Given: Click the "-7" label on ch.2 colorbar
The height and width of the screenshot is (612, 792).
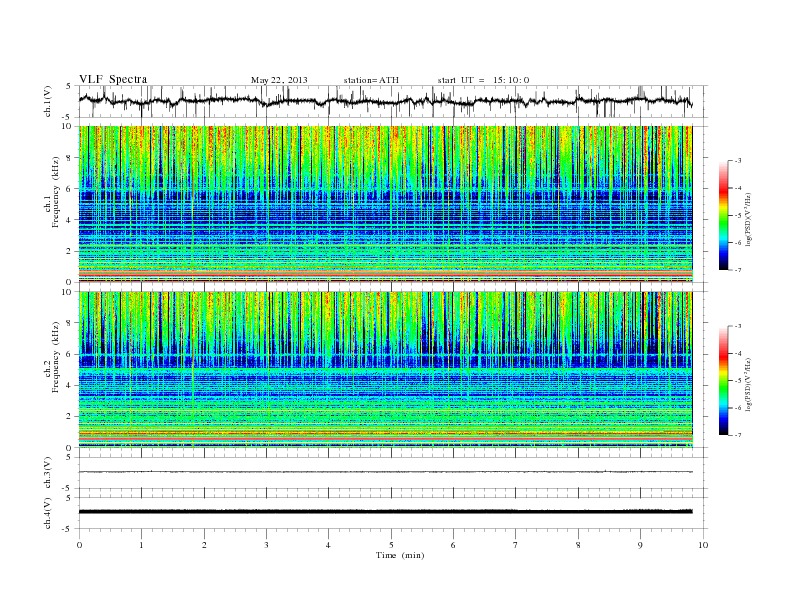Looking at the screenshot, I should (738, 435).
